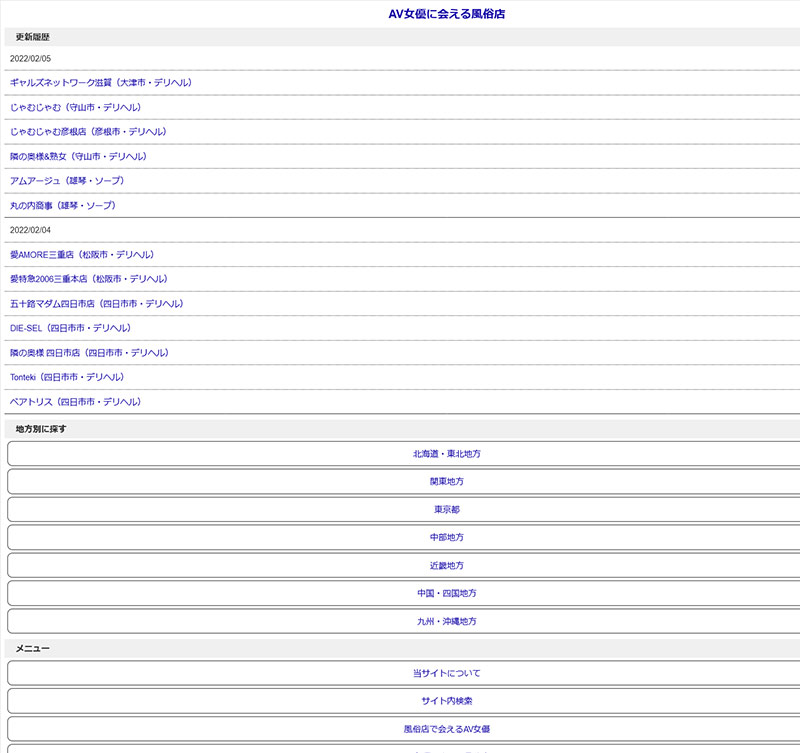800x753 pixels.
Task: Open the Tonteki listing link
Action: [67, 377]
